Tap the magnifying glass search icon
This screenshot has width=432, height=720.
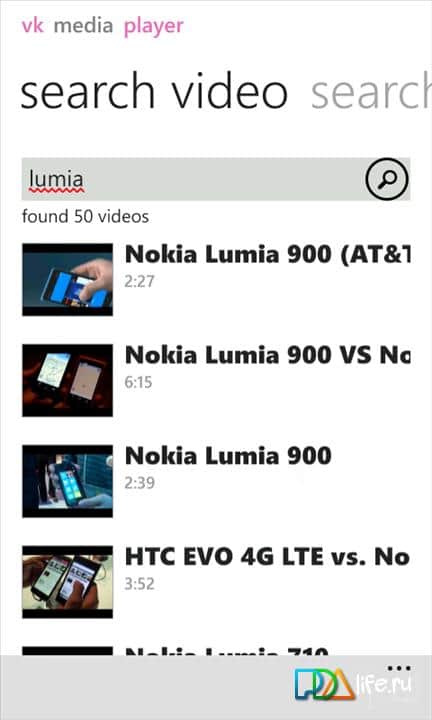(387, 179)
